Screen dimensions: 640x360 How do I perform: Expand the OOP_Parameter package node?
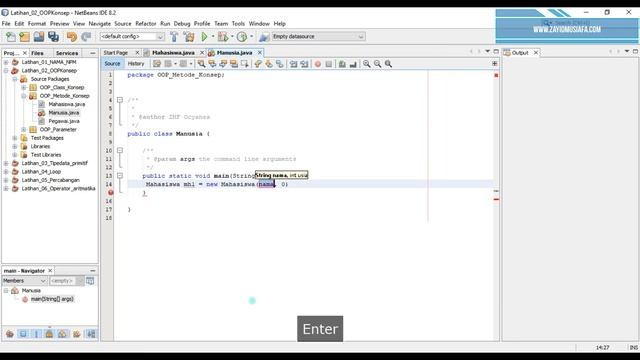click(x=24, y=129)
